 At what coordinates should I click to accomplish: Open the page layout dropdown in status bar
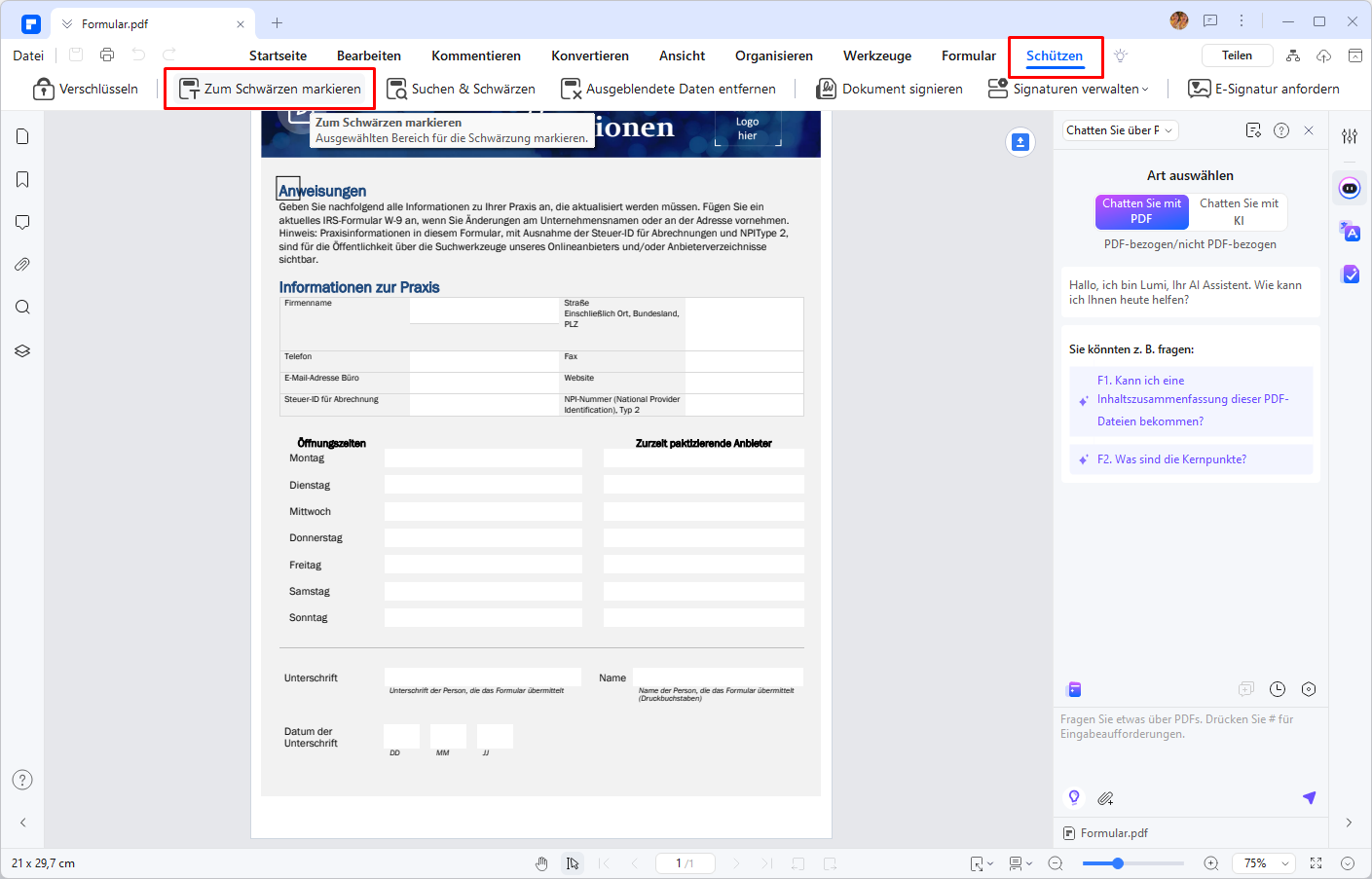[1020, 863]
